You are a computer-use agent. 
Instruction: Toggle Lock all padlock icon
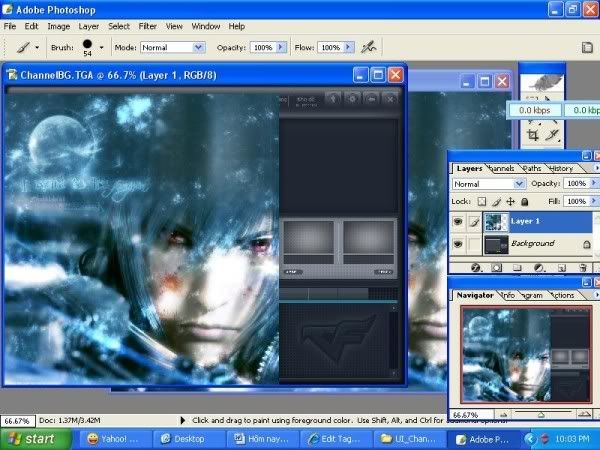click(x=525, y=202)
